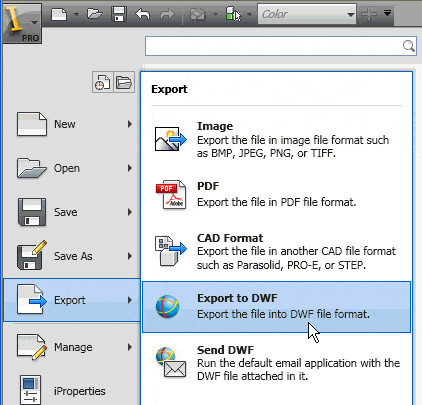
Task: Click the iProperties icon
Action: tap(31, 390)
